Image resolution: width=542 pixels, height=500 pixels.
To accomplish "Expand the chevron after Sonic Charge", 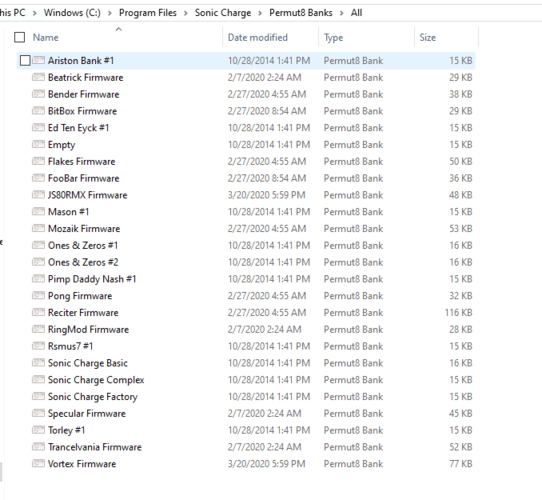I will [260, 13].
